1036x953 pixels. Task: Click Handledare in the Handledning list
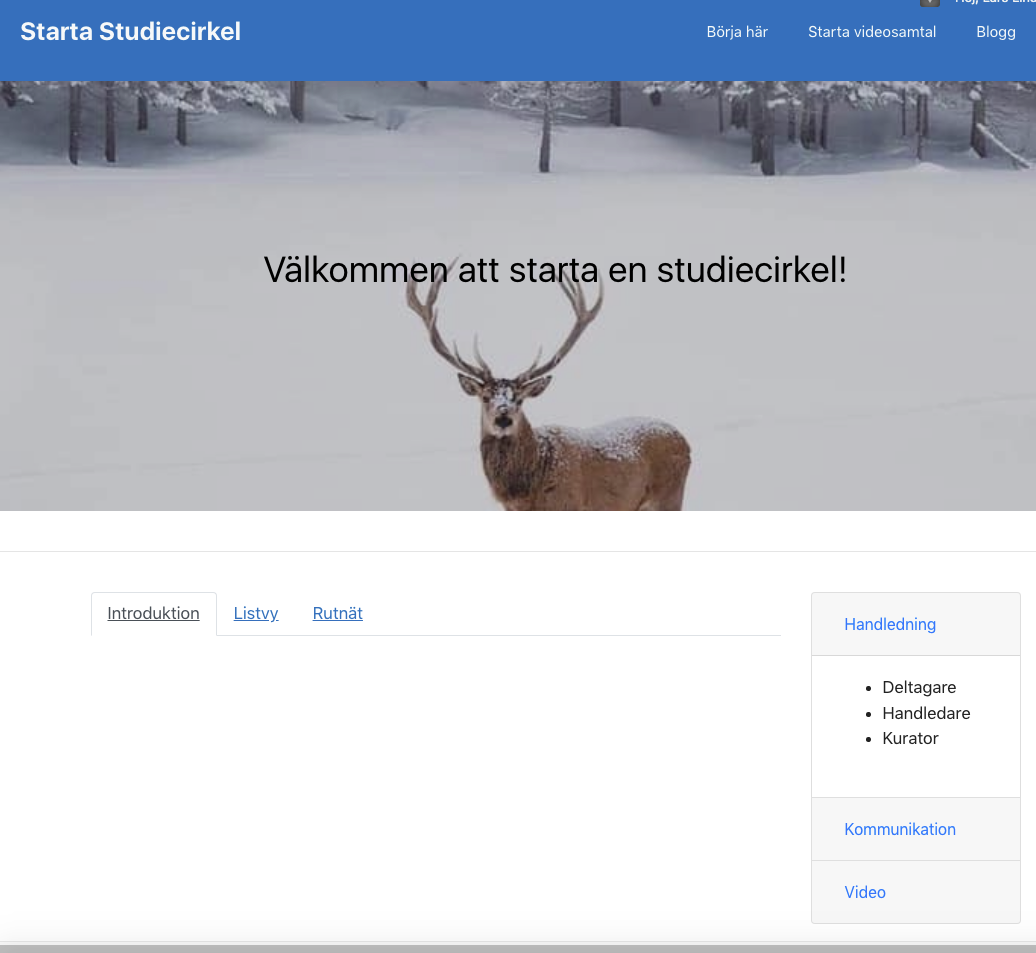coord(926,713)
